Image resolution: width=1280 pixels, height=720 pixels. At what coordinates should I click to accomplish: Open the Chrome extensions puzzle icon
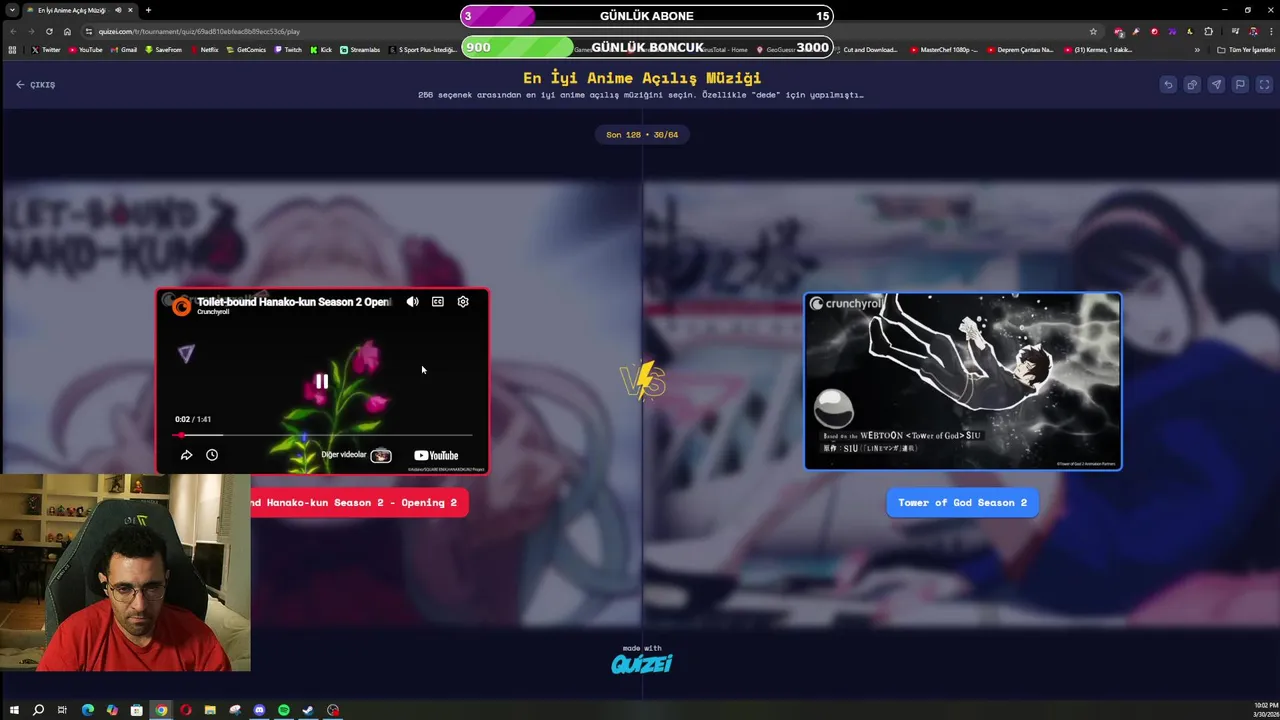[x=1208, y=31]
